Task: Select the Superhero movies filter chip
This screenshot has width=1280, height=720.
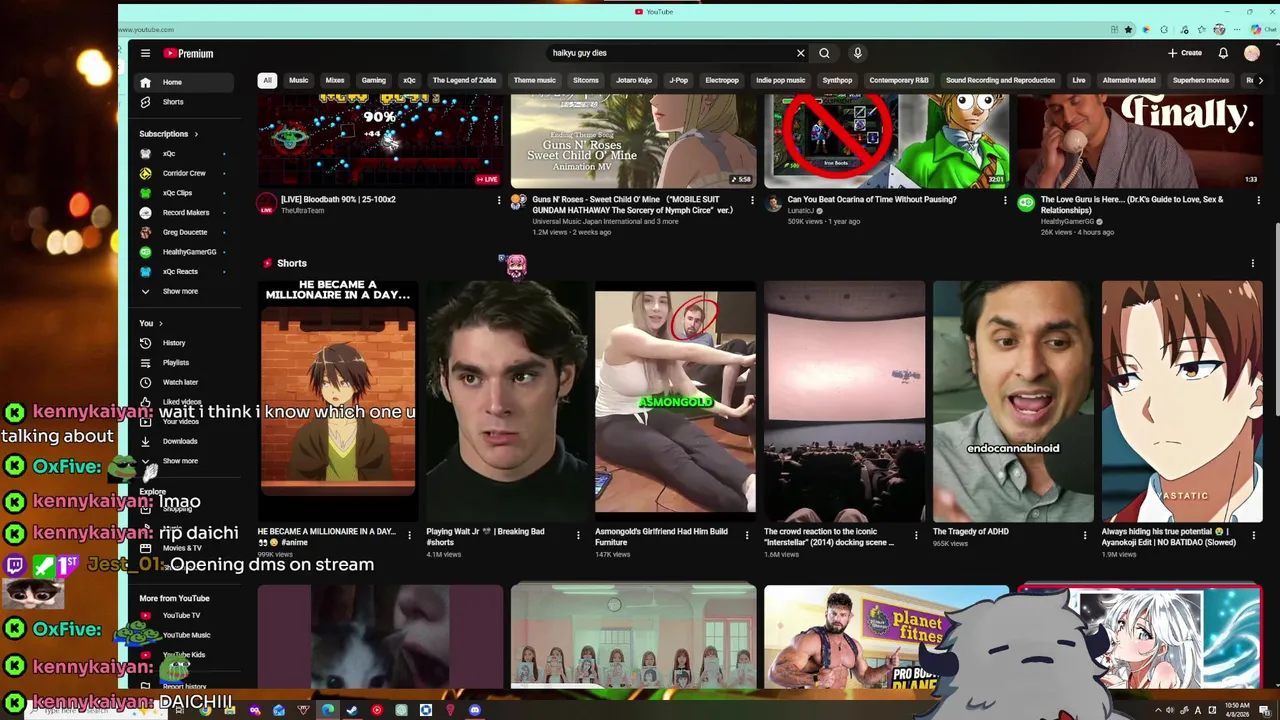Action: (x=1201, y=80)
